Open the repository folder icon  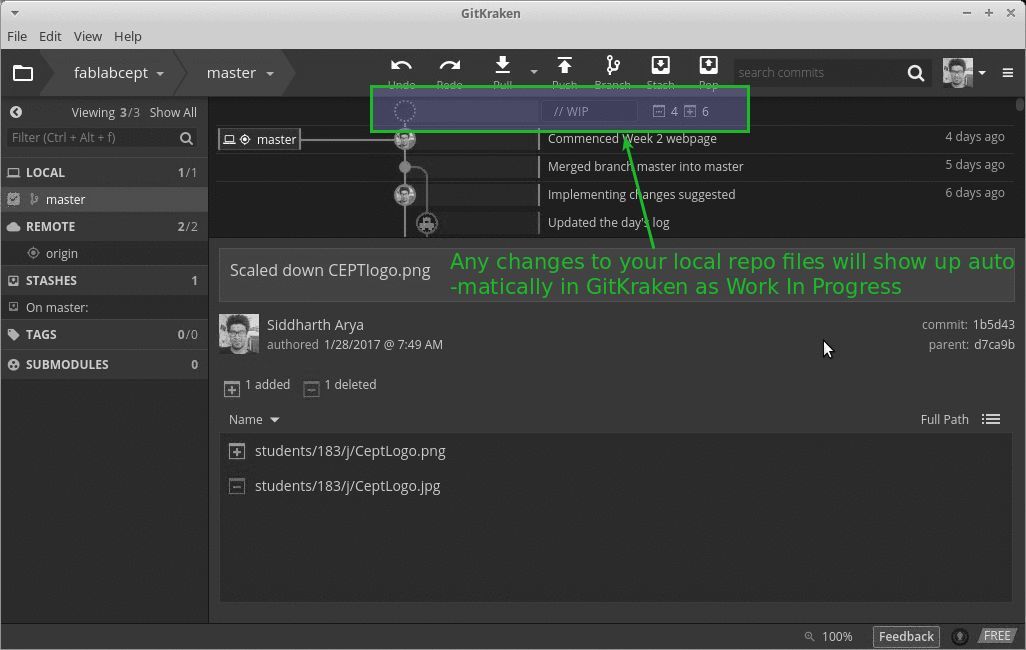click(23, 73)
